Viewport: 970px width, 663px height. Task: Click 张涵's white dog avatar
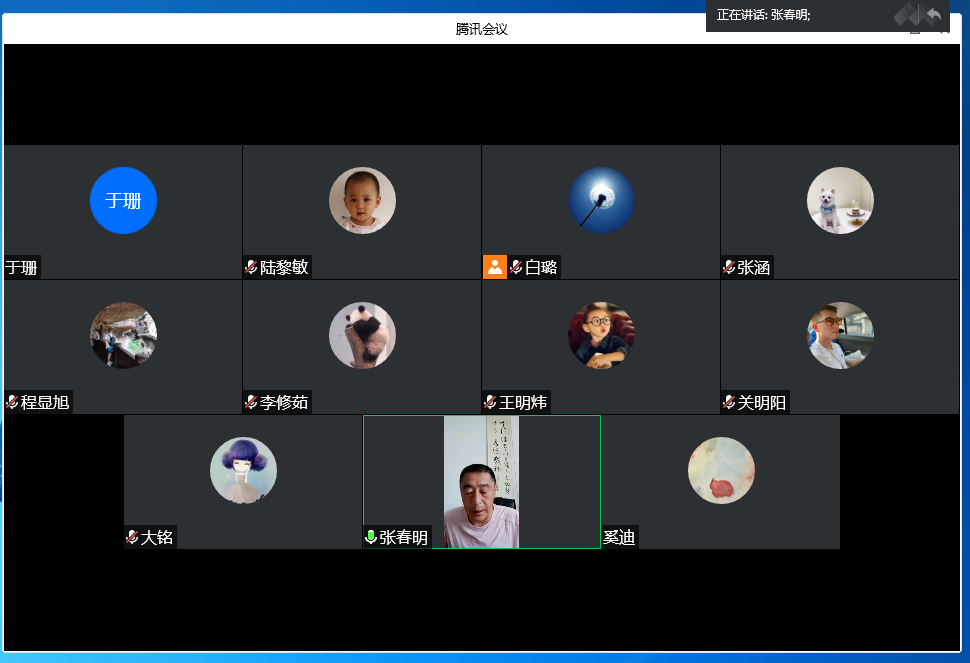[x=840, y=200]
